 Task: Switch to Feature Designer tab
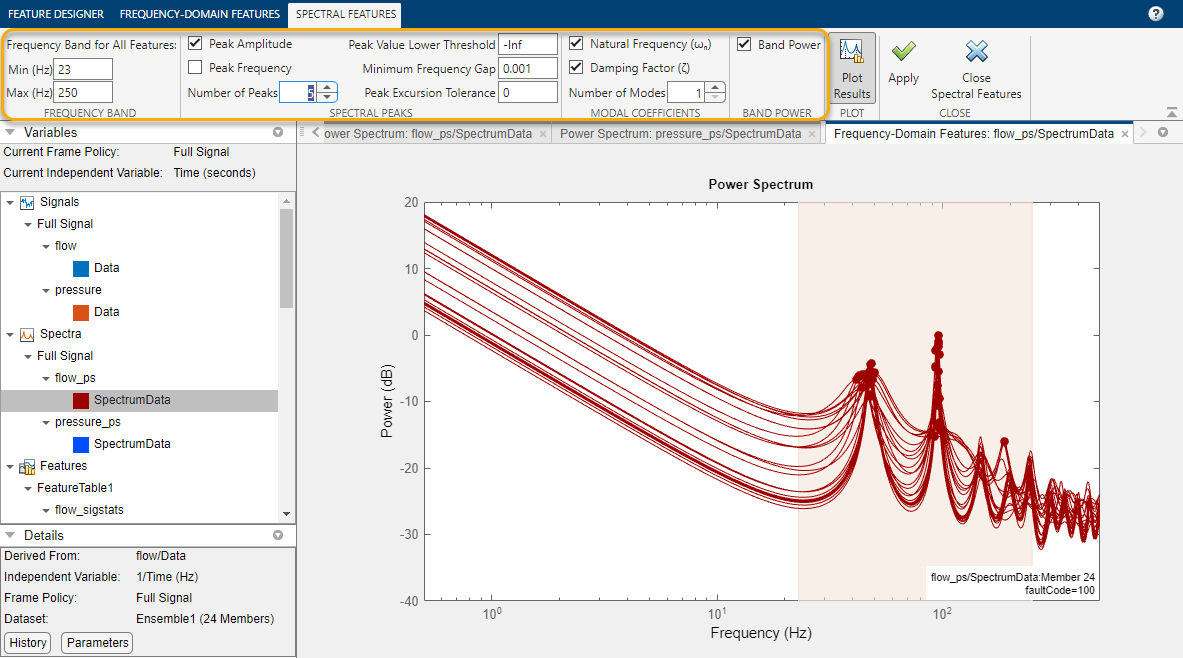[x=56, y=14]
